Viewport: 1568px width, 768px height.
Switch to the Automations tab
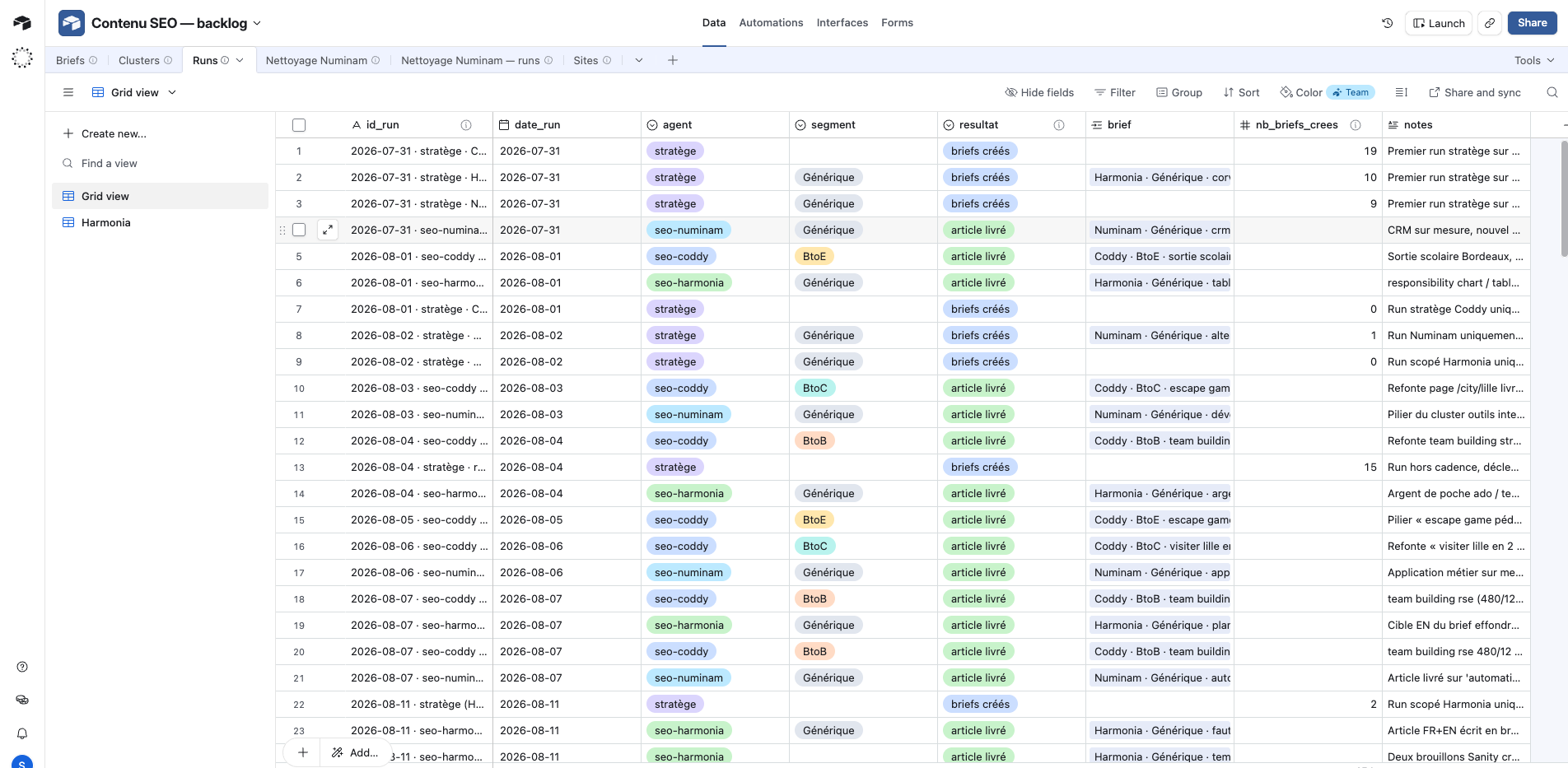pyautogui.click(x=771, y=23)
